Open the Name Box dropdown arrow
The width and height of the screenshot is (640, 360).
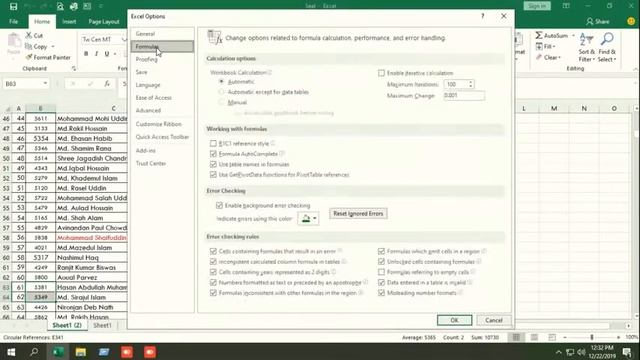coord(45,83)
